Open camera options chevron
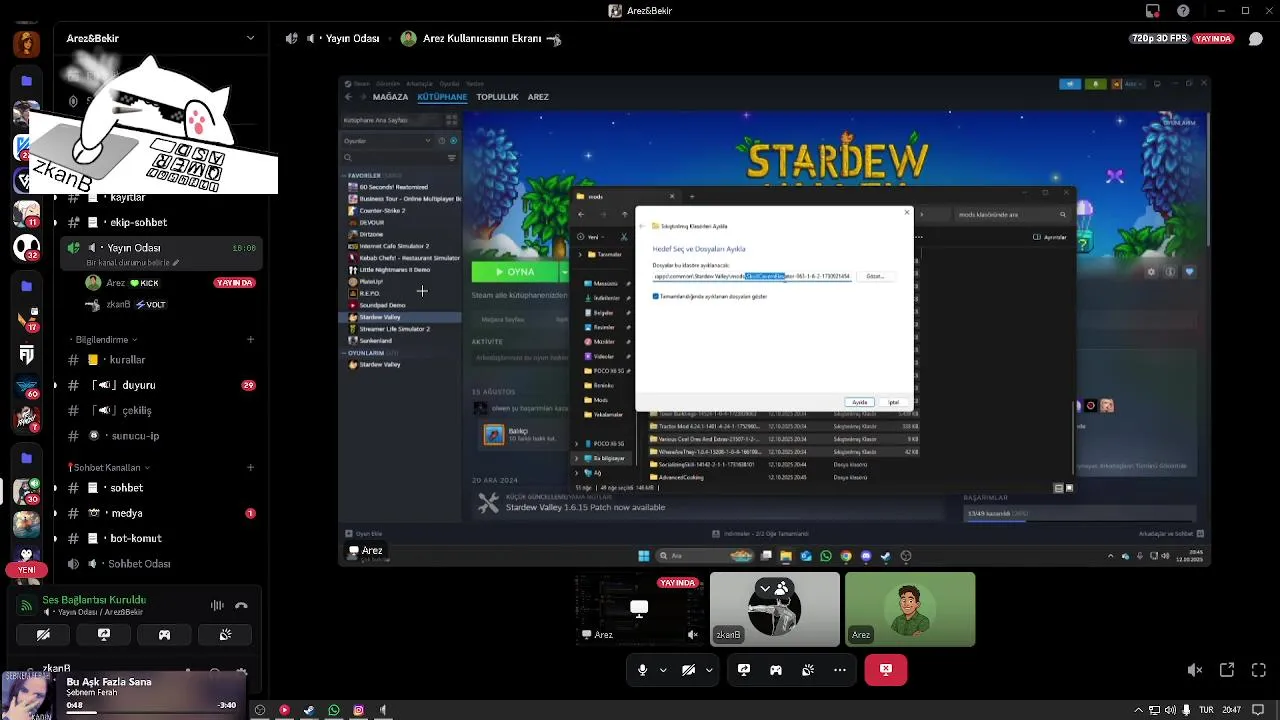The width and height of the screenshot is (1280, 720). (710, 670)
